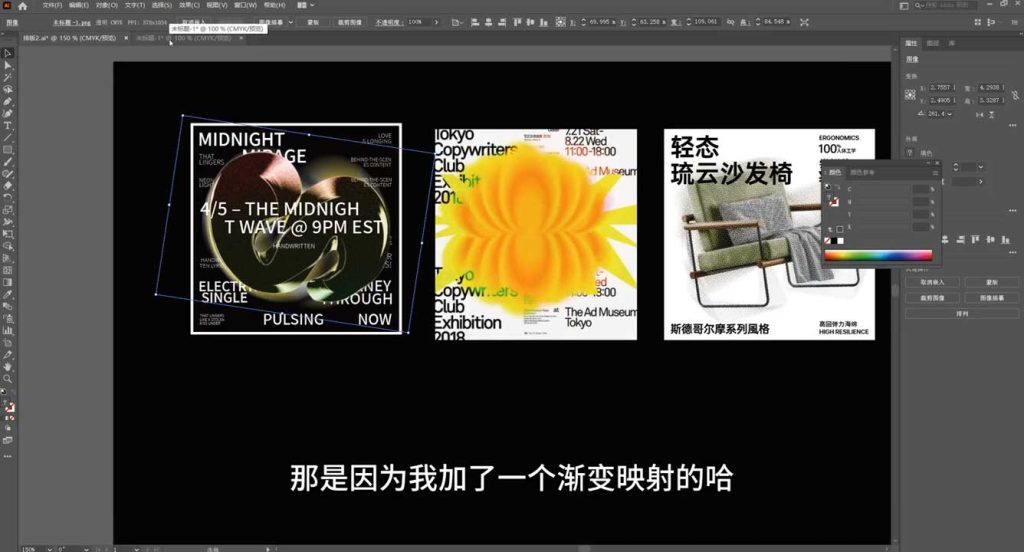This screenshot has height=552, width=1024.
Task: Click the 裁剪图像 button in Properties panel
Action: (932, 298)
